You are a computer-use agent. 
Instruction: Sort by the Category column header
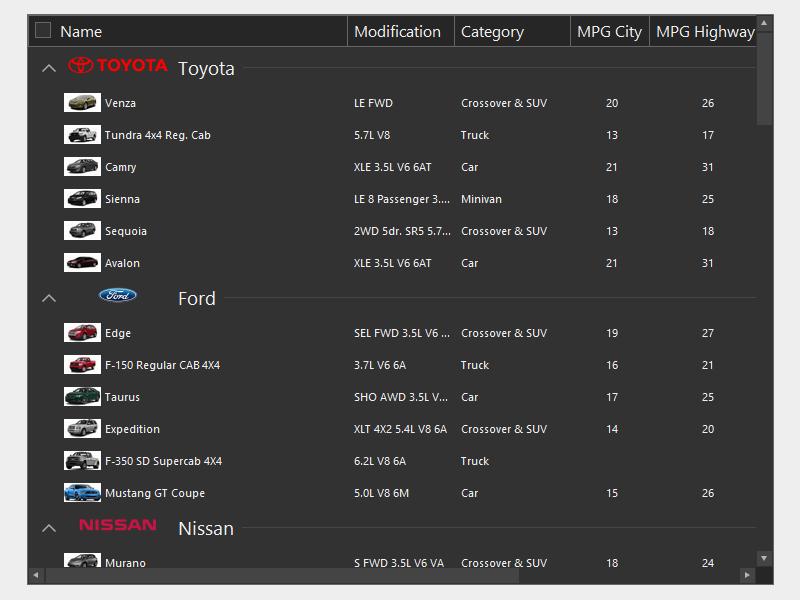[492, 32]
